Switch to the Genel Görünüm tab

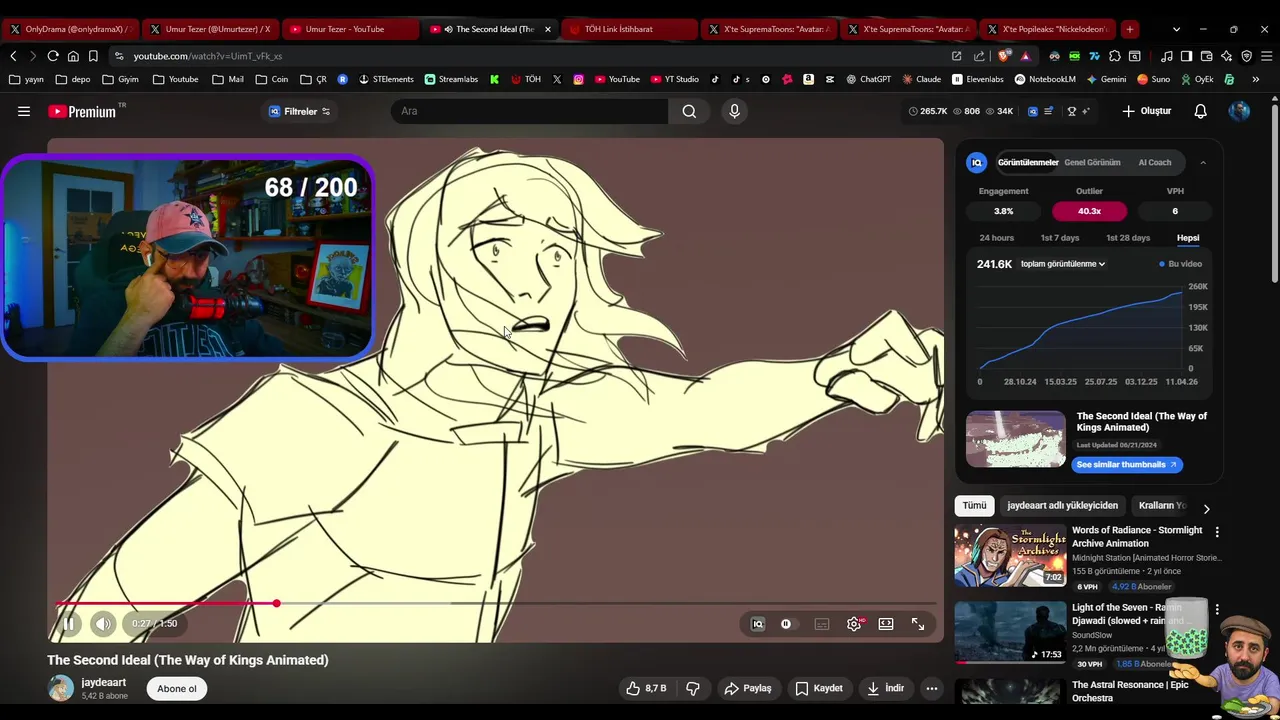(1092, 162)
